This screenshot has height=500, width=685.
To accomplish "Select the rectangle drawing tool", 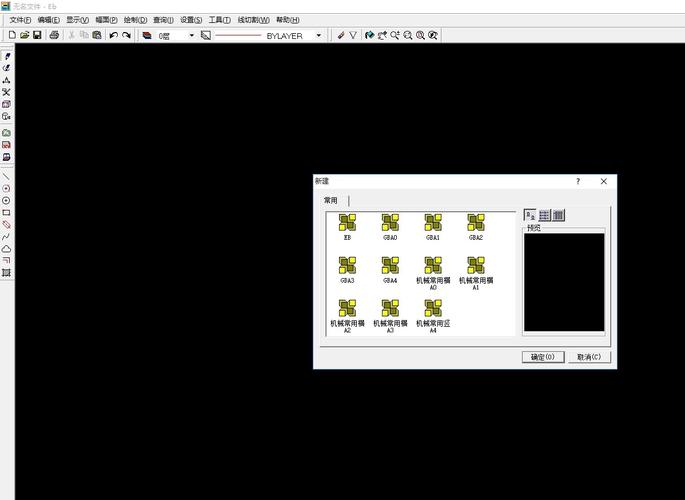I will tap(6, 212).
